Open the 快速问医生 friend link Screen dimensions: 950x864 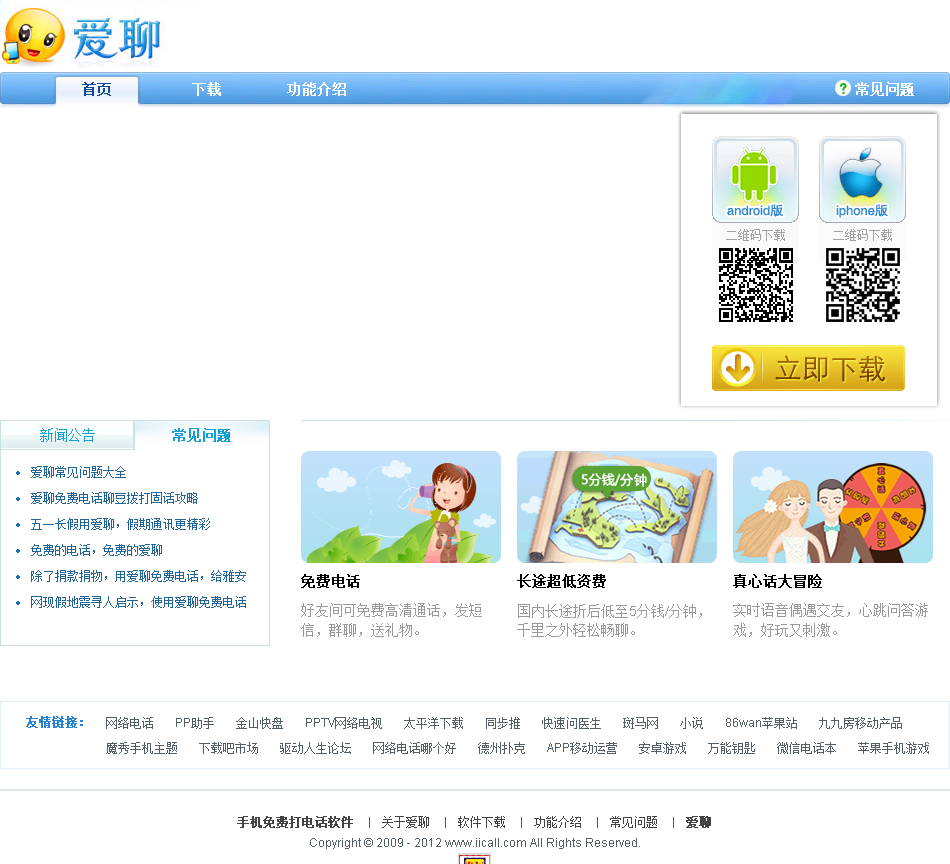point(571,723)
